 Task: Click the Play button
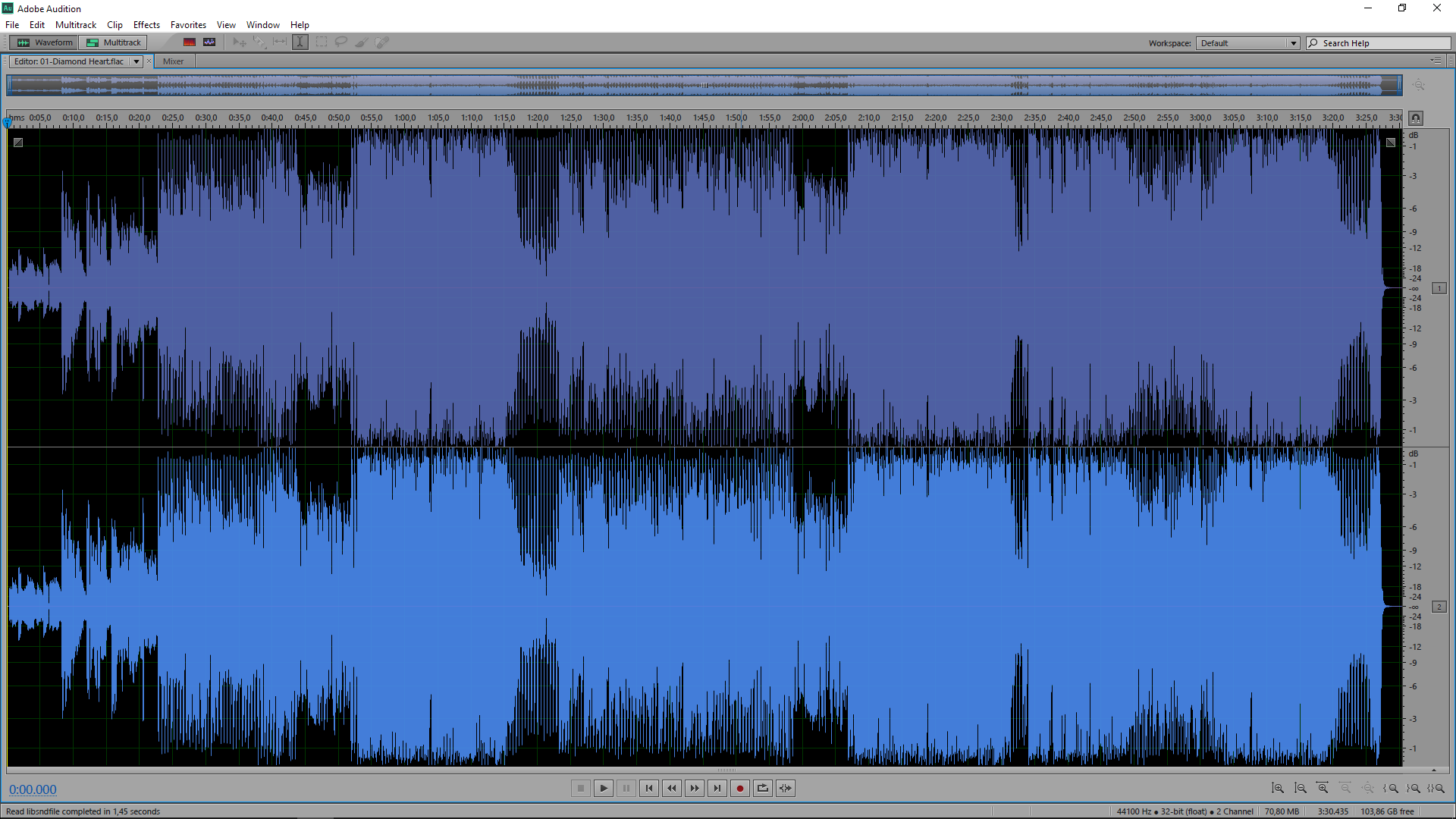[604, 789]
